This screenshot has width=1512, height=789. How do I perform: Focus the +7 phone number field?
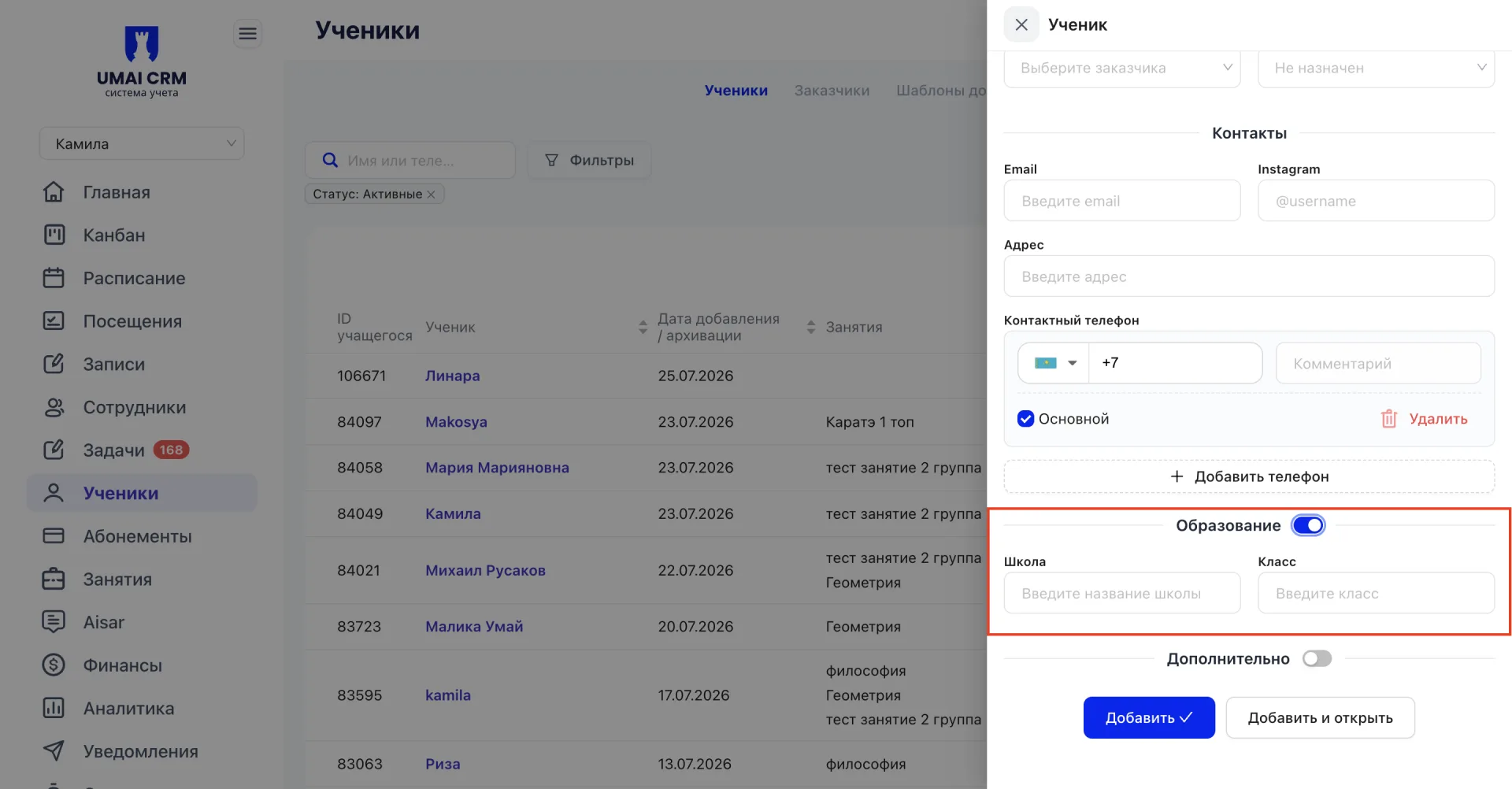tap(1175, 363)
